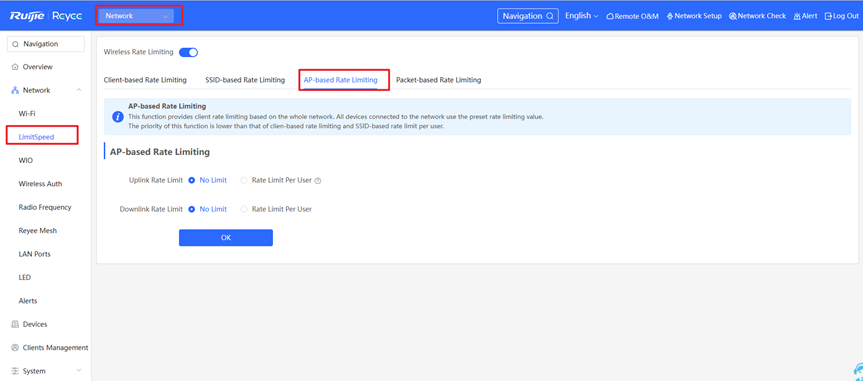Image resolution: width=863 pixels, height=381 pixels.
Task: Open the WIO menu item
Action: [x=26, y=160]
